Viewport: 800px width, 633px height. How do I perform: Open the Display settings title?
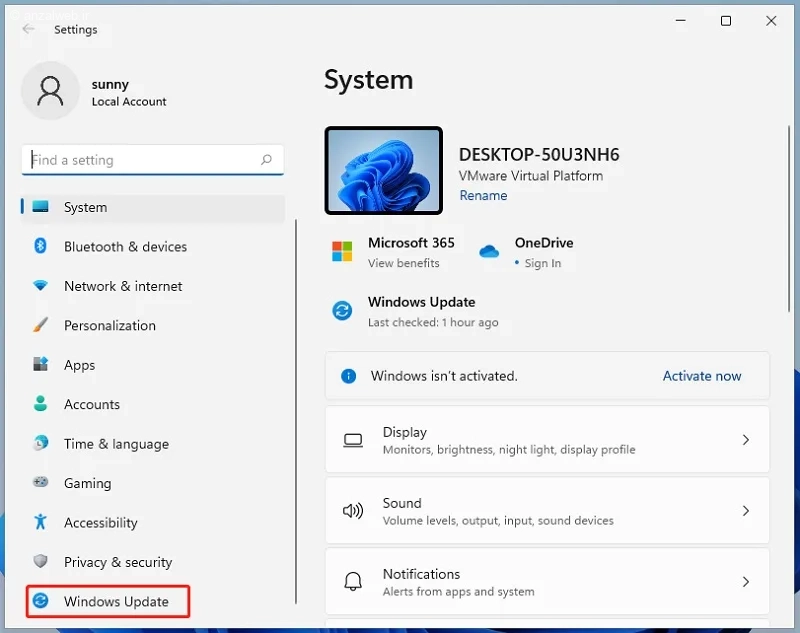coord(405,432)
